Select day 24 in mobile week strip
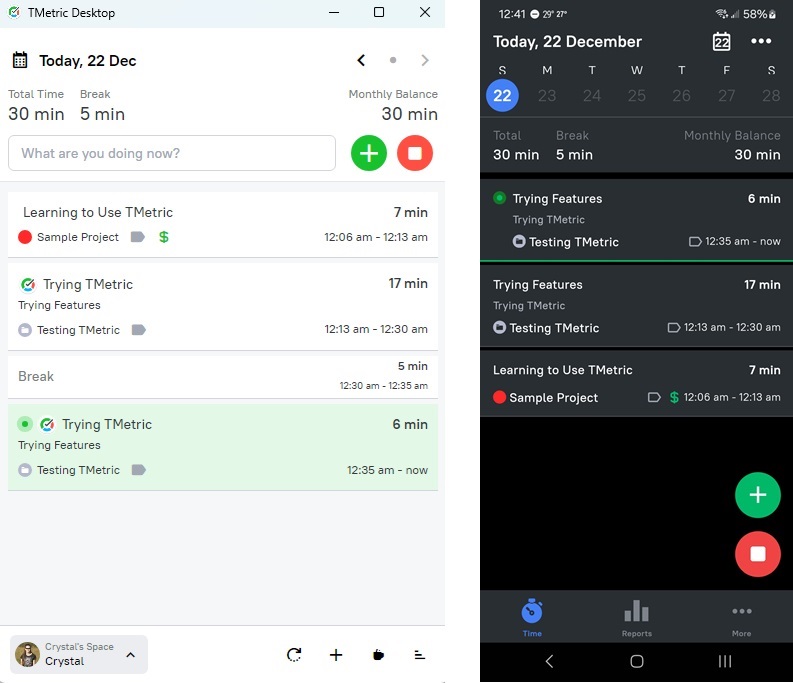The width and height of the screenshot is (793, 683). click(592, 95)
